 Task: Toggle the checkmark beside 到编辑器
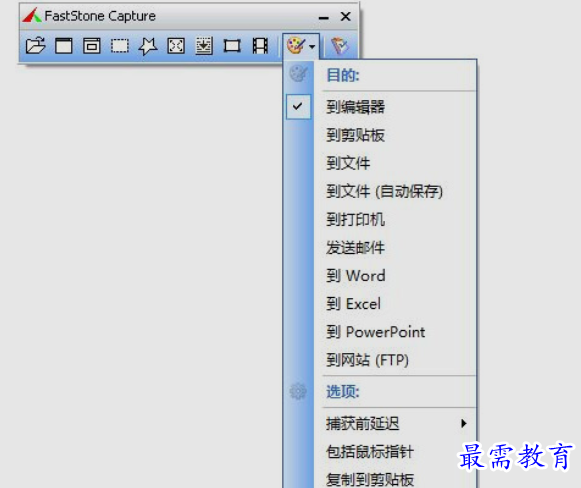298,107
